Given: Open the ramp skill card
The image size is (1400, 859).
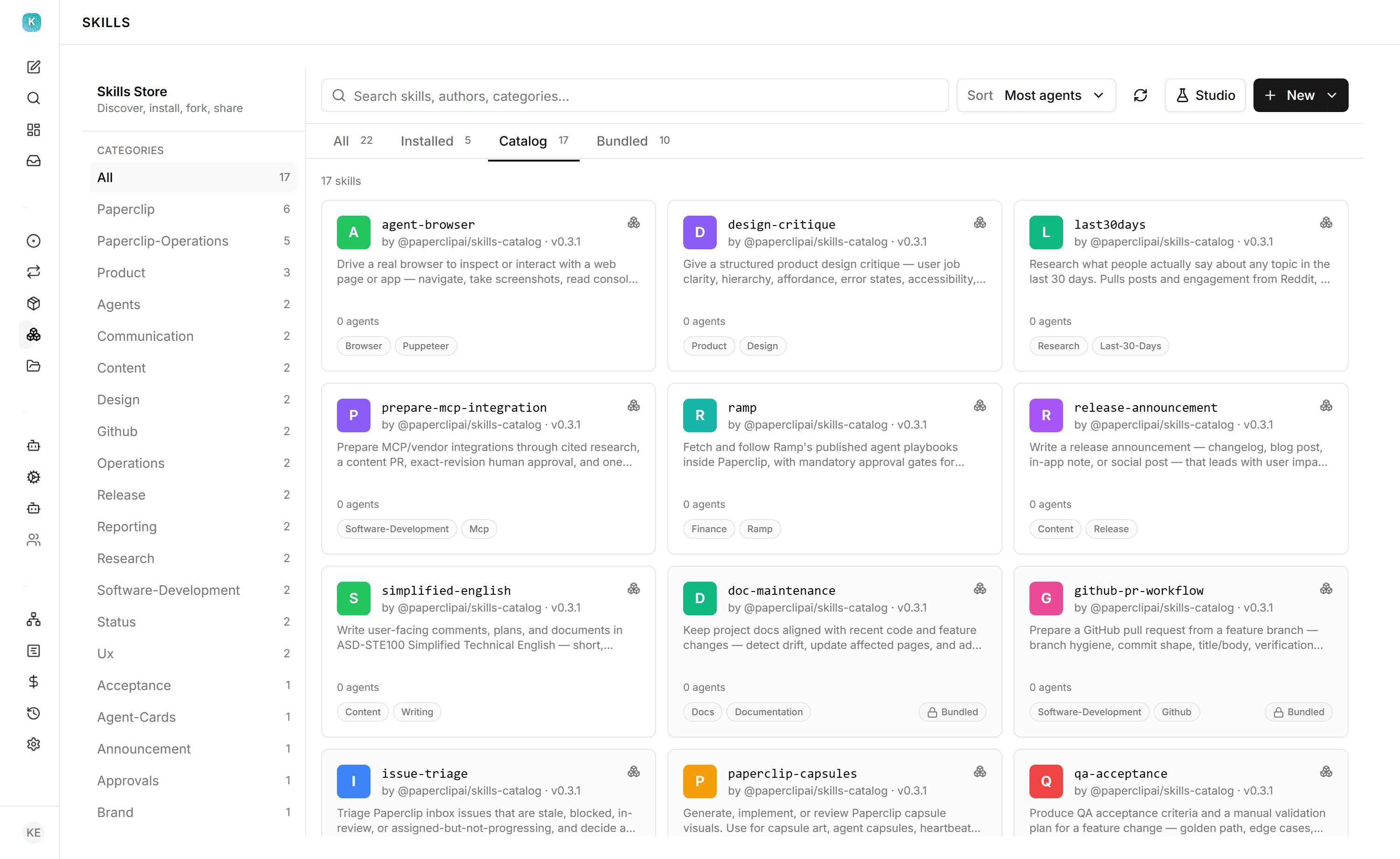Looking at the screenshot, I should (x=834, y=468).
